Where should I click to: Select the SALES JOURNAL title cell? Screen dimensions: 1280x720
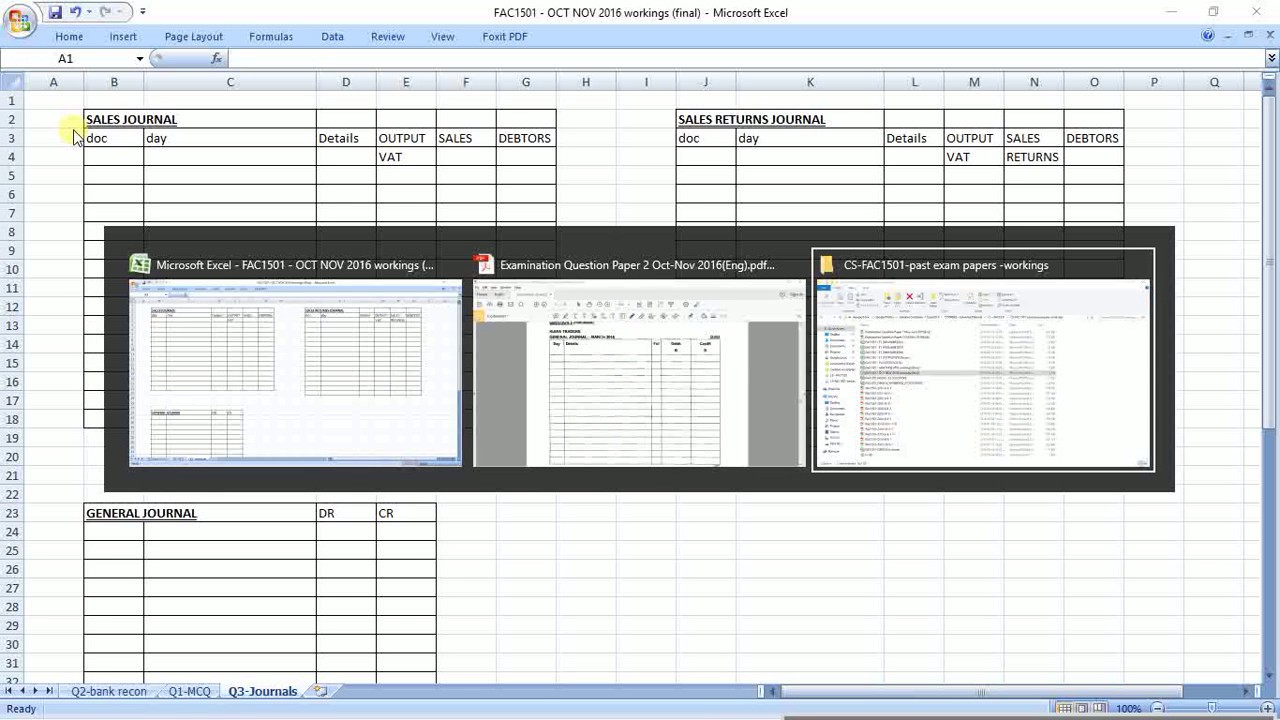pyautogui.click(x=131, y=119)
